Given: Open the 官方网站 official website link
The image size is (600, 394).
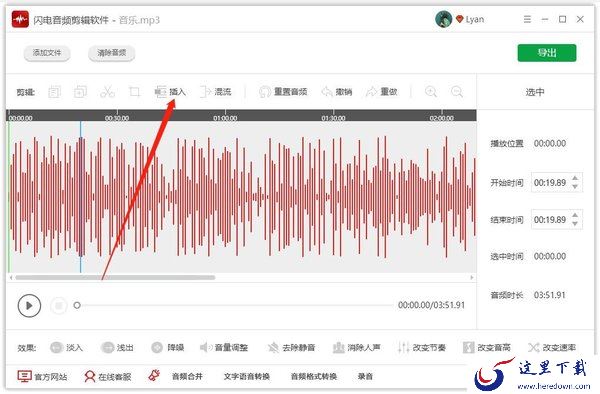Looking at the screenshot, I should pyautogui.click(x=42, y=376).
